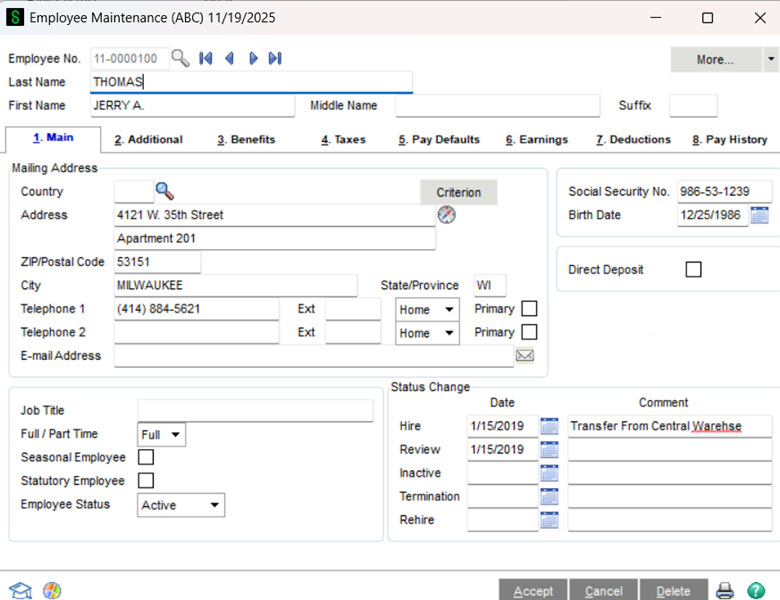Switch to the 5. Pay Defaults tab

point(439,139)
